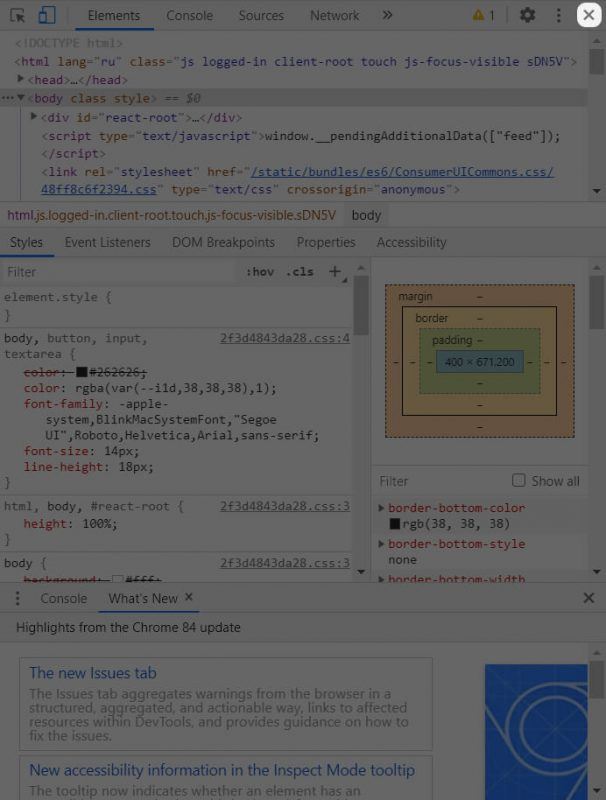
Task: Open the Event Listeners tab
Action: click(x=108, y=242)
